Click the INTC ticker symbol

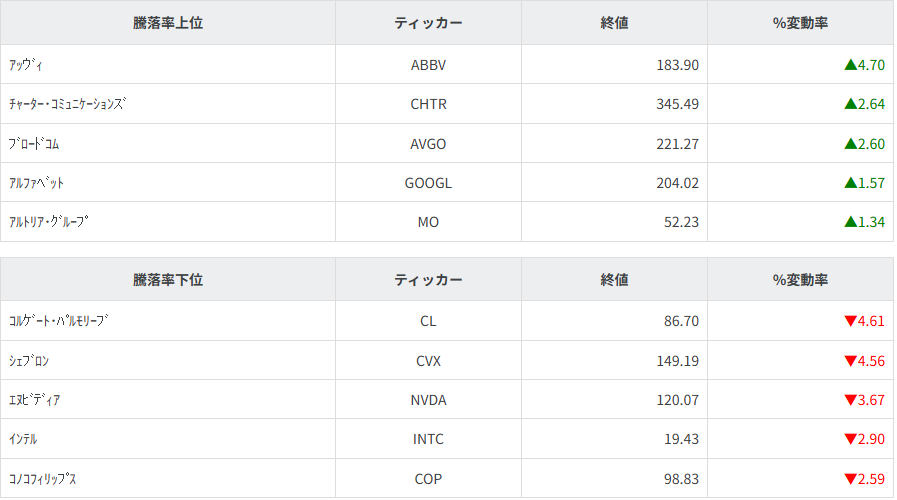click(x=428, y=439)
